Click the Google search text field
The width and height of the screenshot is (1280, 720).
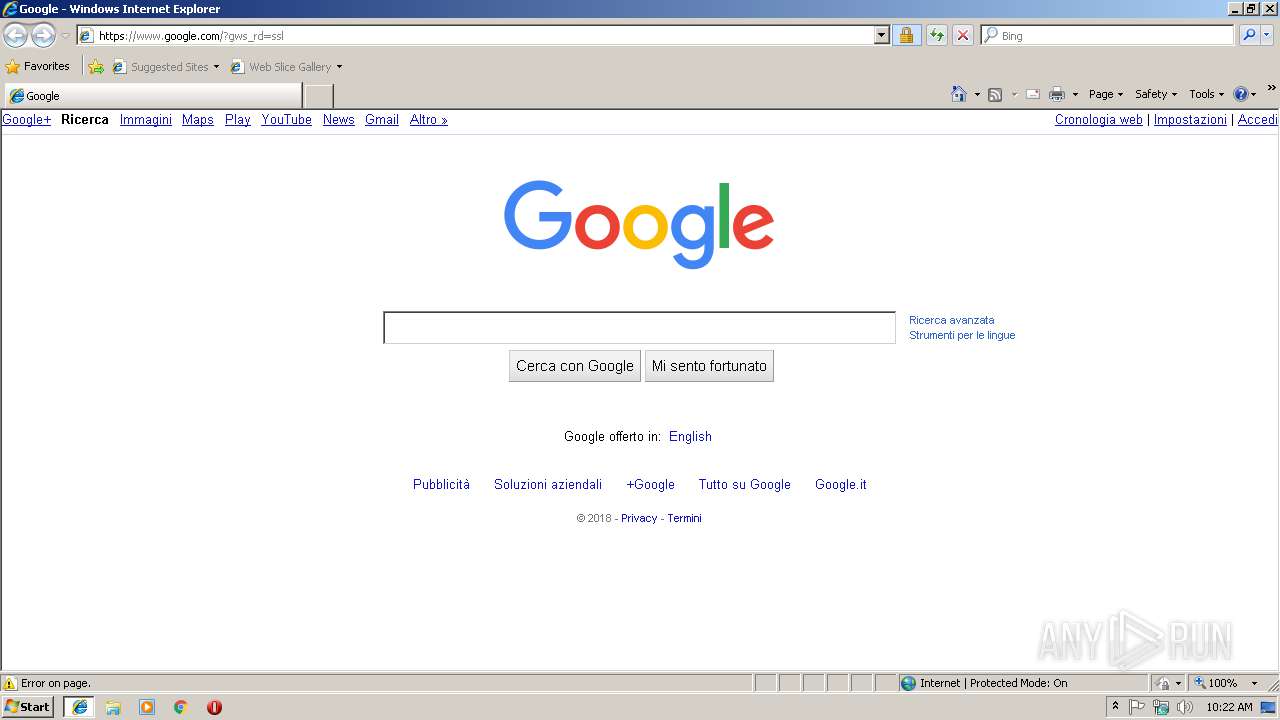pyautogui.click(x=640, y=328)
